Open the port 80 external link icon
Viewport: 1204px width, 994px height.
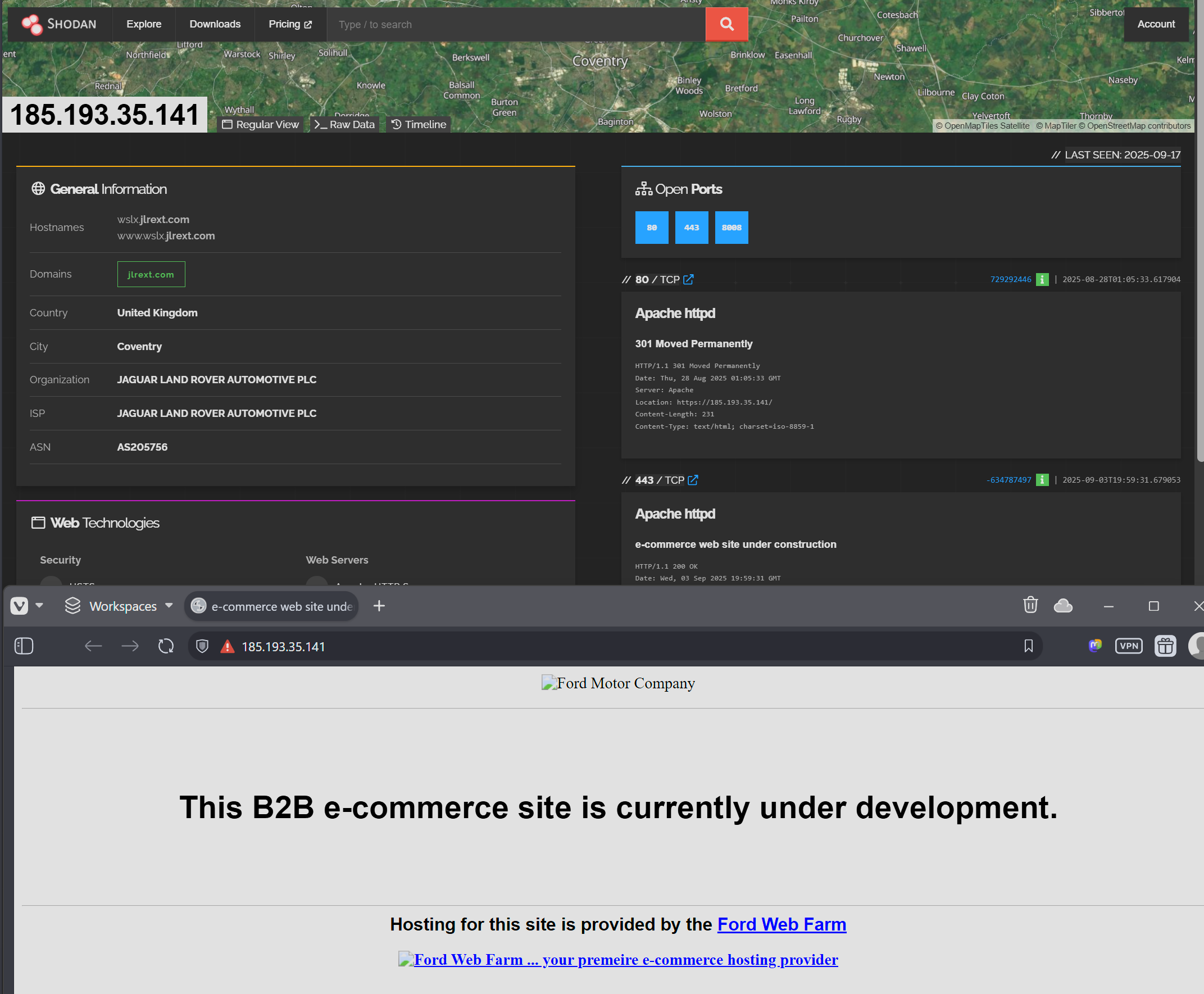click(688, 279)
